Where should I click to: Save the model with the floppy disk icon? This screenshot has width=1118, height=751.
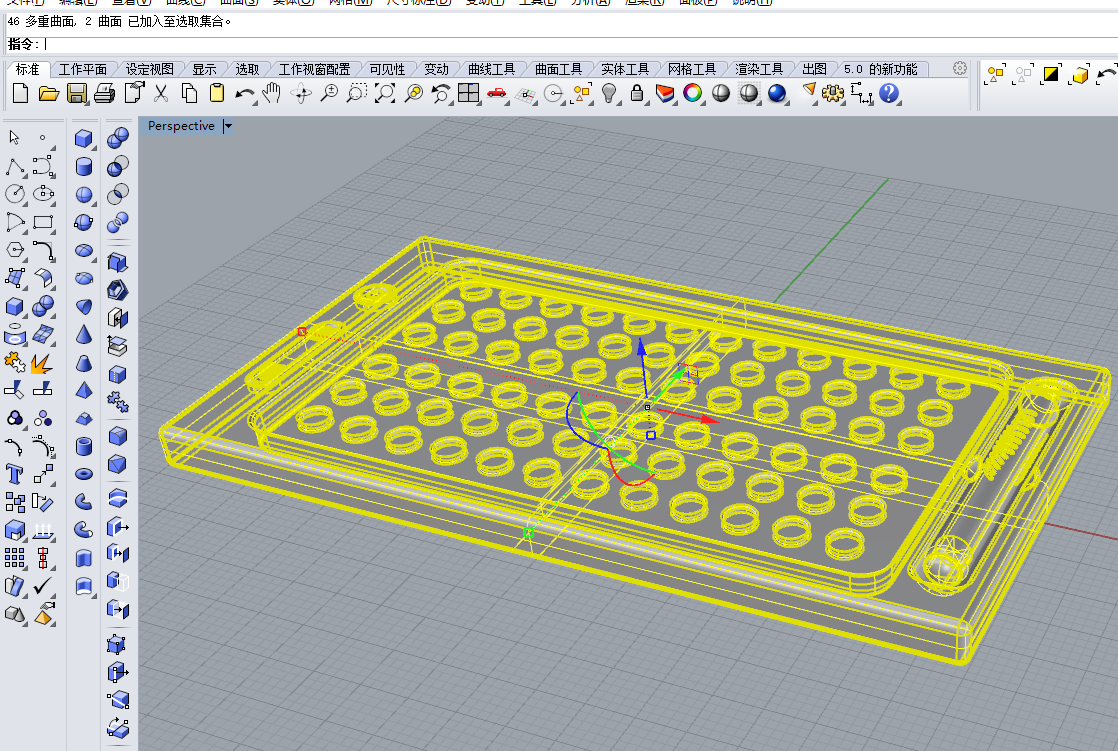pos(76,93)
